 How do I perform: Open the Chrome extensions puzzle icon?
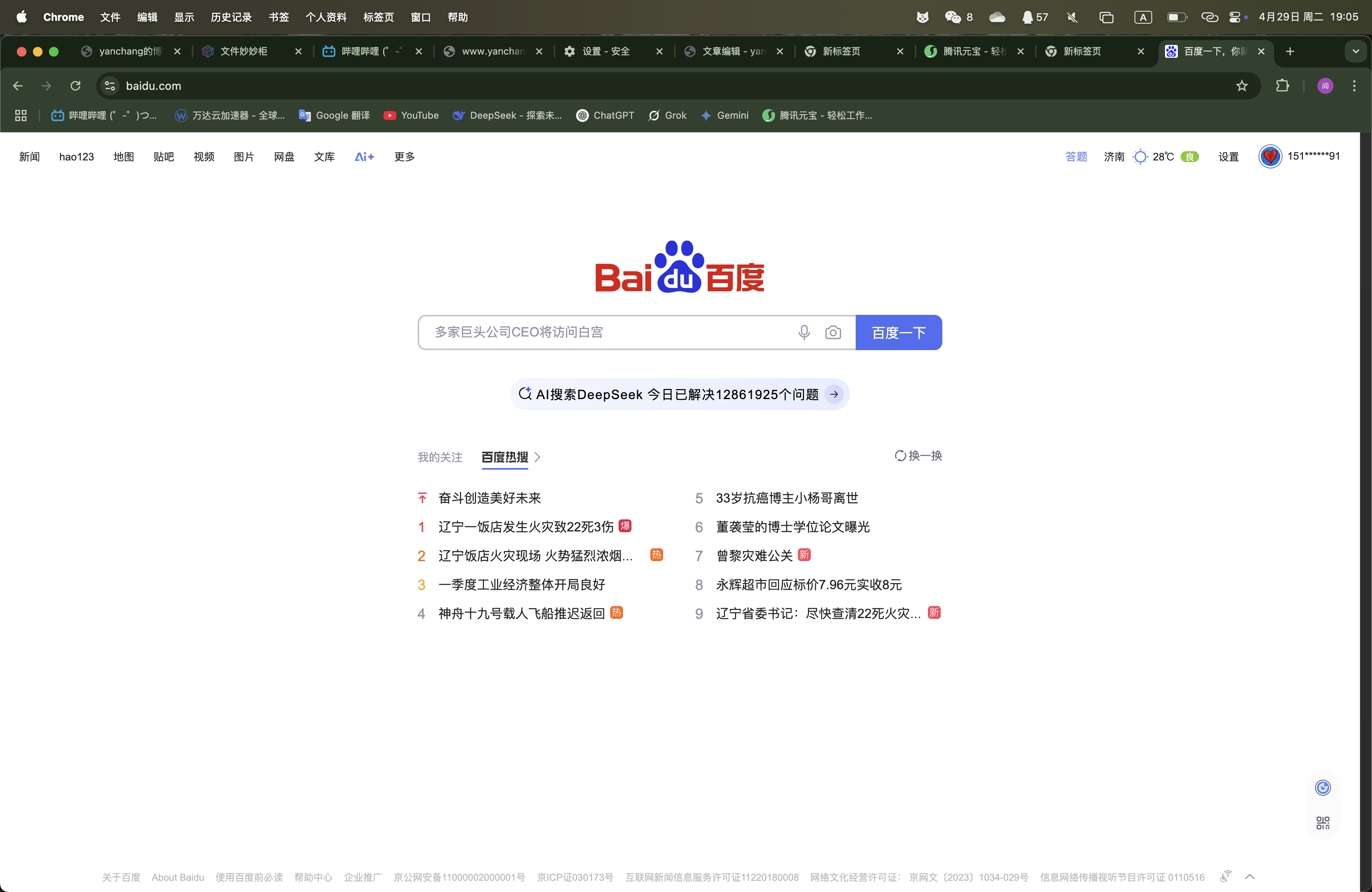tap(1282, 86)
